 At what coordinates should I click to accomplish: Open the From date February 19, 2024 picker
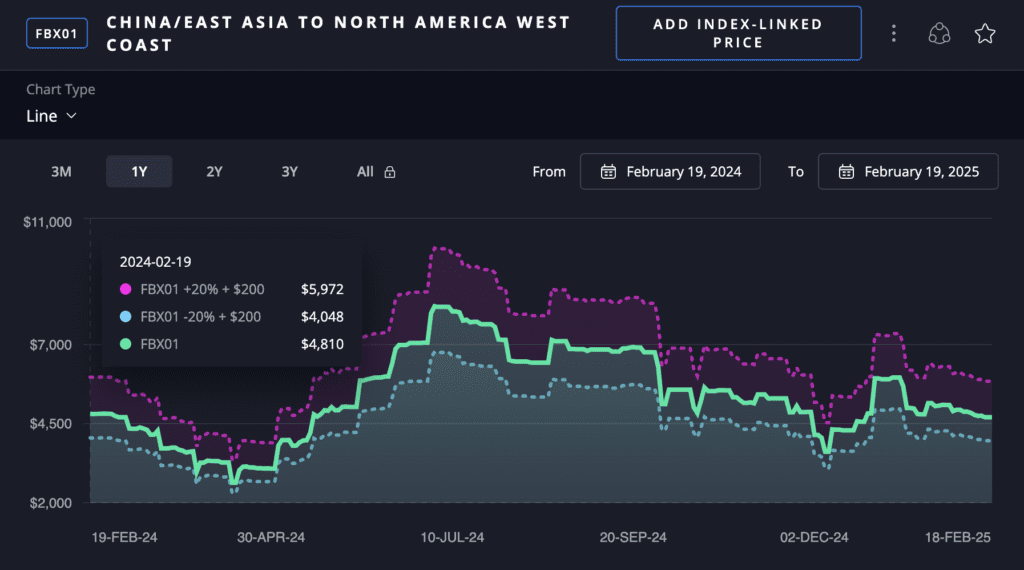[x=670, y=172]
